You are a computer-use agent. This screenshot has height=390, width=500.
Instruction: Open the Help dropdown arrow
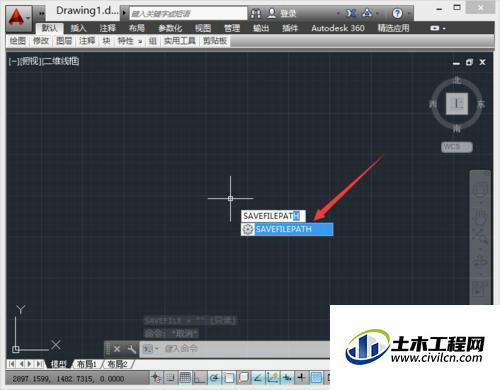(408, 14)
